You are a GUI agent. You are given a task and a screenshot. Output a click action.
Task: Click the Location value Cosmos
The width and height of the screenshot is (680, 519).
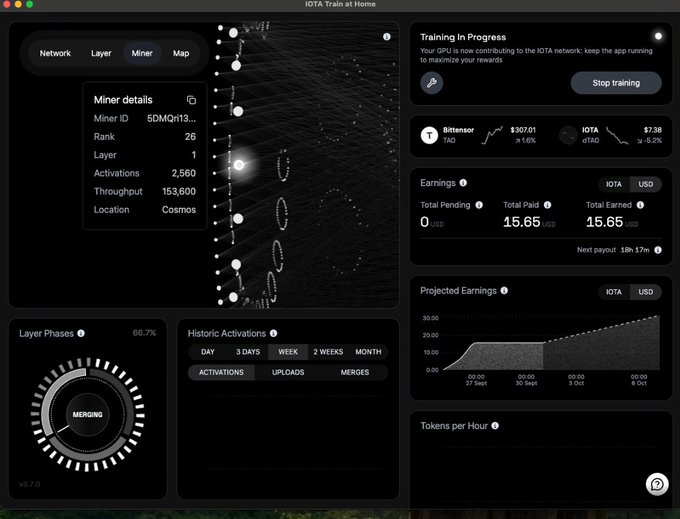point(179,209)
